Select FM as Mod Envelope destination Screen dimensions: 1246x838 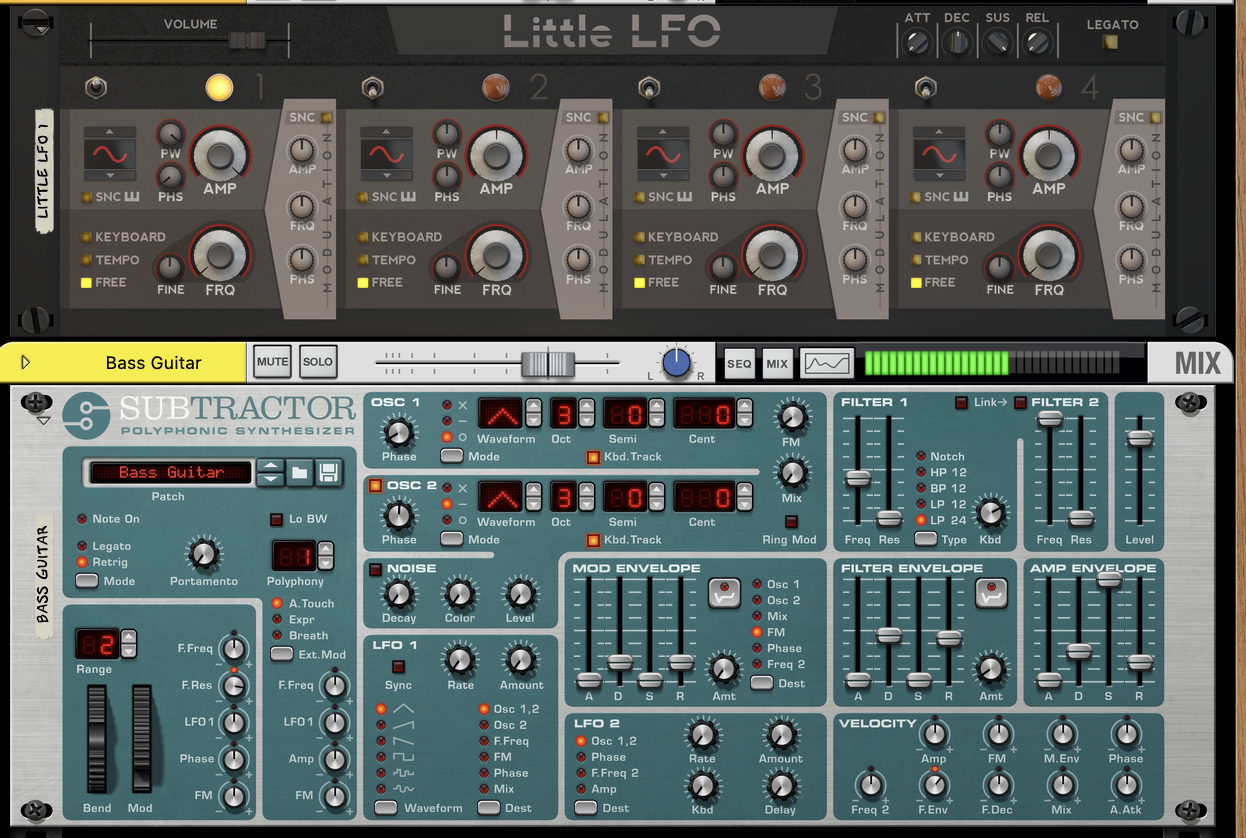(x=757, y=632)
